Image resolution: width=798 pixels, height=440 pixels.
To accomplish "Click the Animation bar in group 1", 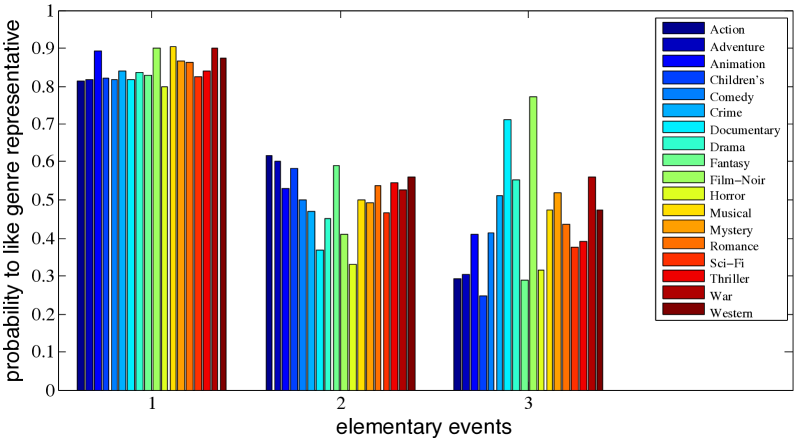I will (x=98, y=220).
